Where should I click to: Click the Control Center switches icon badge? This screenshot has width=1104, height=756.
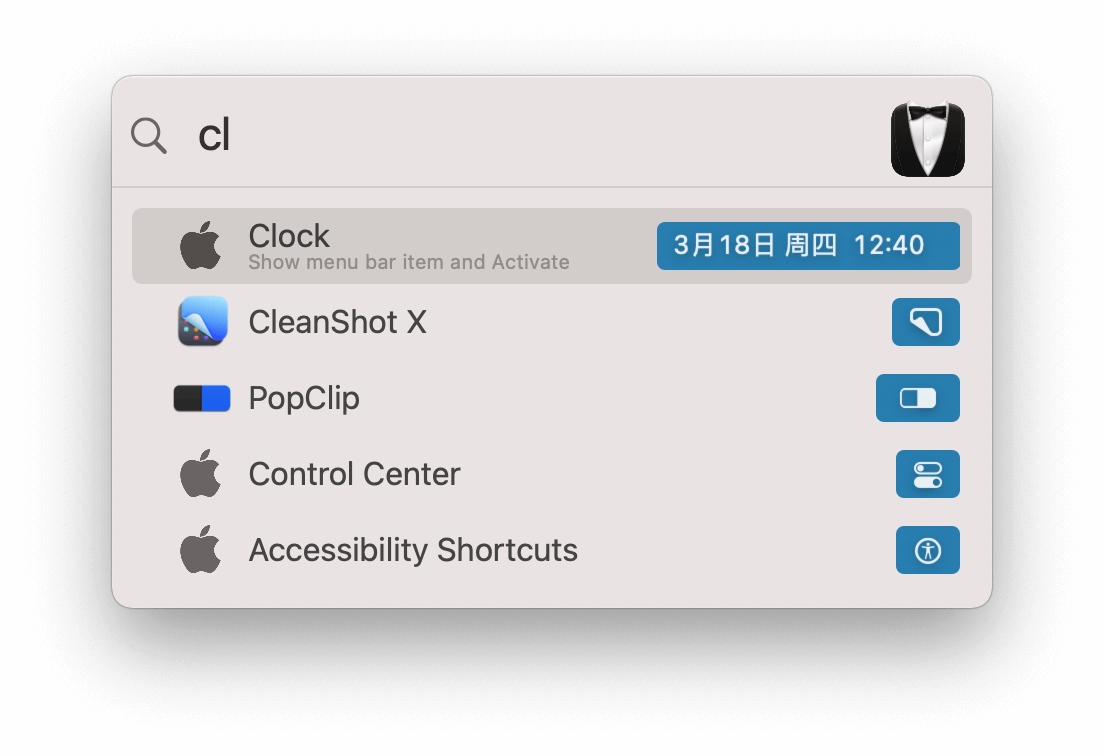(927, 474)
